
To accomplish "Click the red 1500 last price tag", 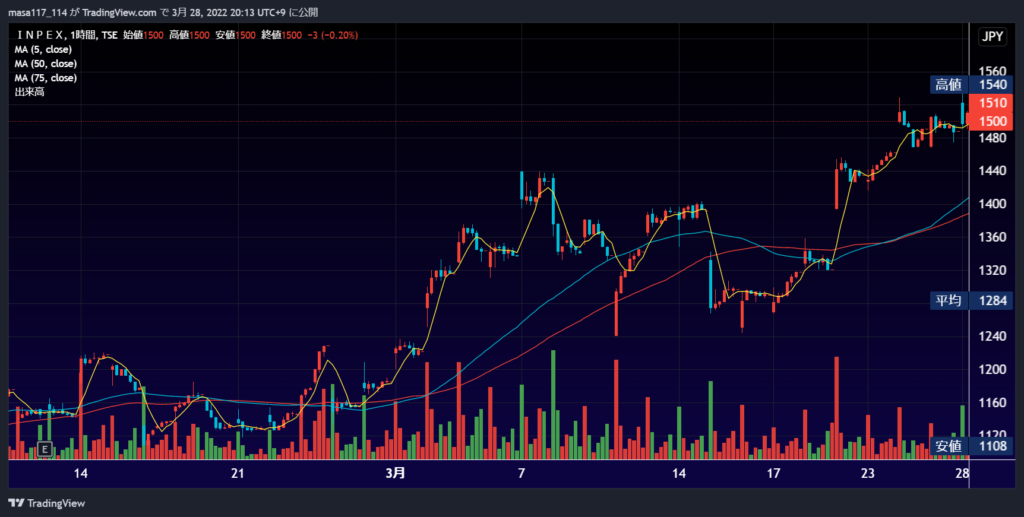I will click(x=991, y=121).
